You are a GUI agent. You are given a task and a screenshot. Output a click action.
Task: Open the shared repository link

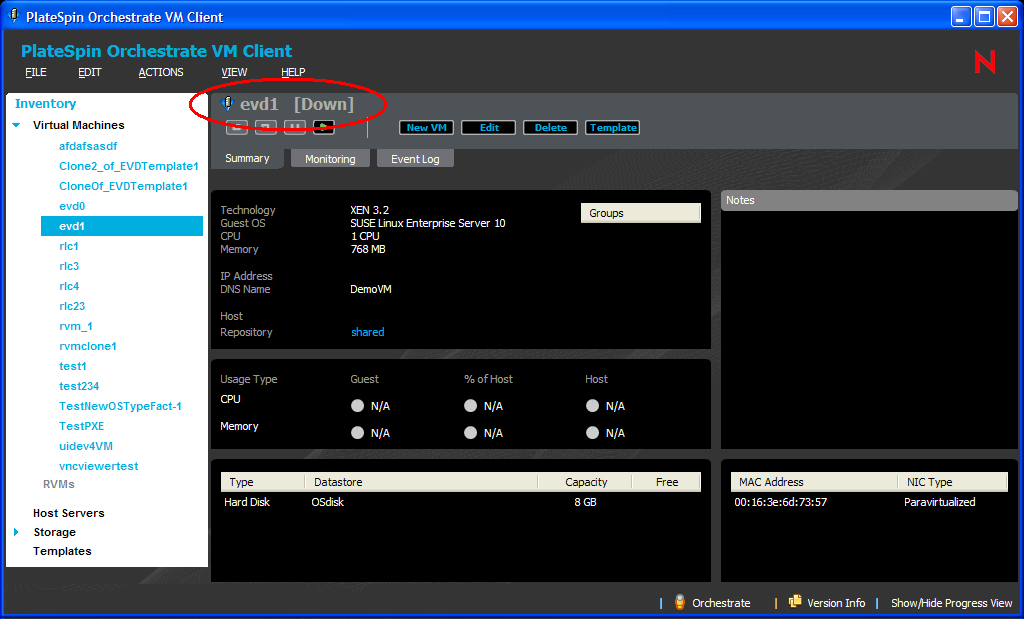pos(368,332)
